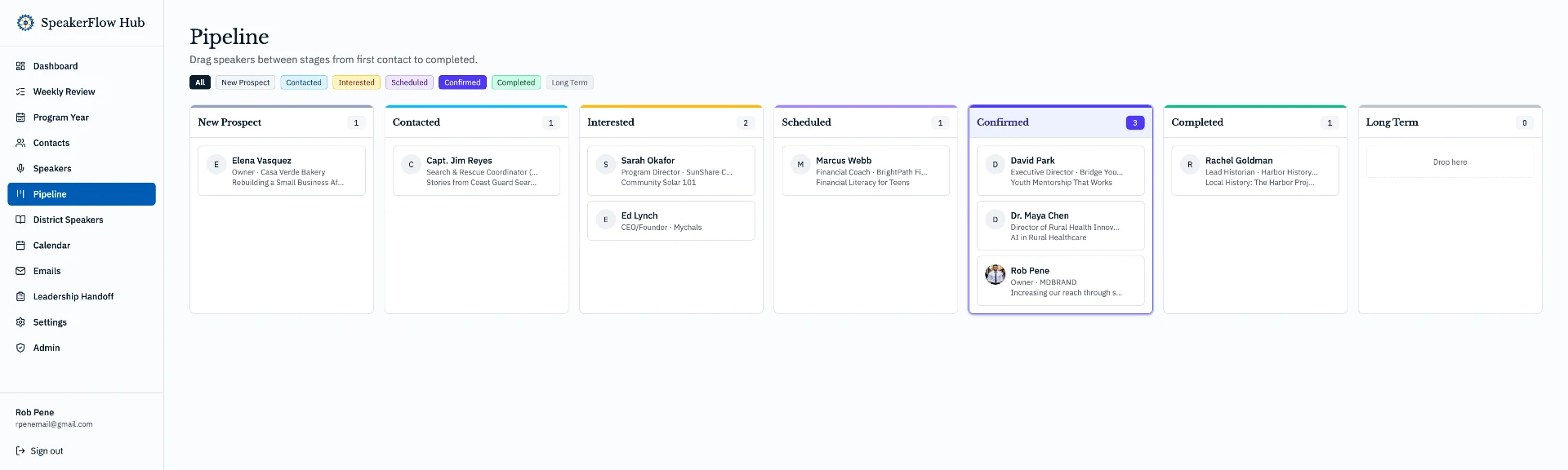Click the District Speakers book icon
1568x470 pixels.
coord(20,219)
